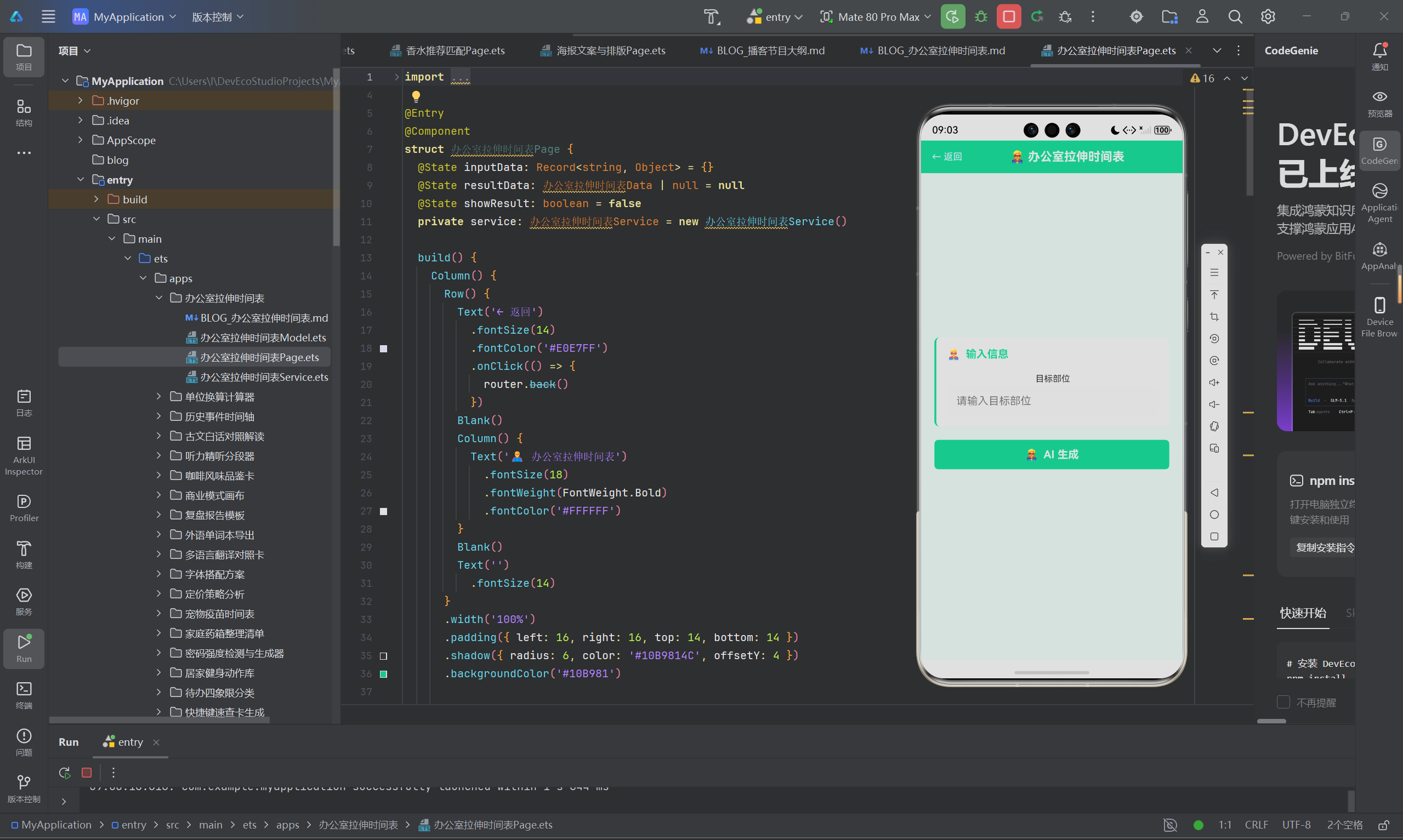Toggle breakpoint marker at line 18 gutter
Viewport: 1403px width, 840px height.
click(383, 348)
